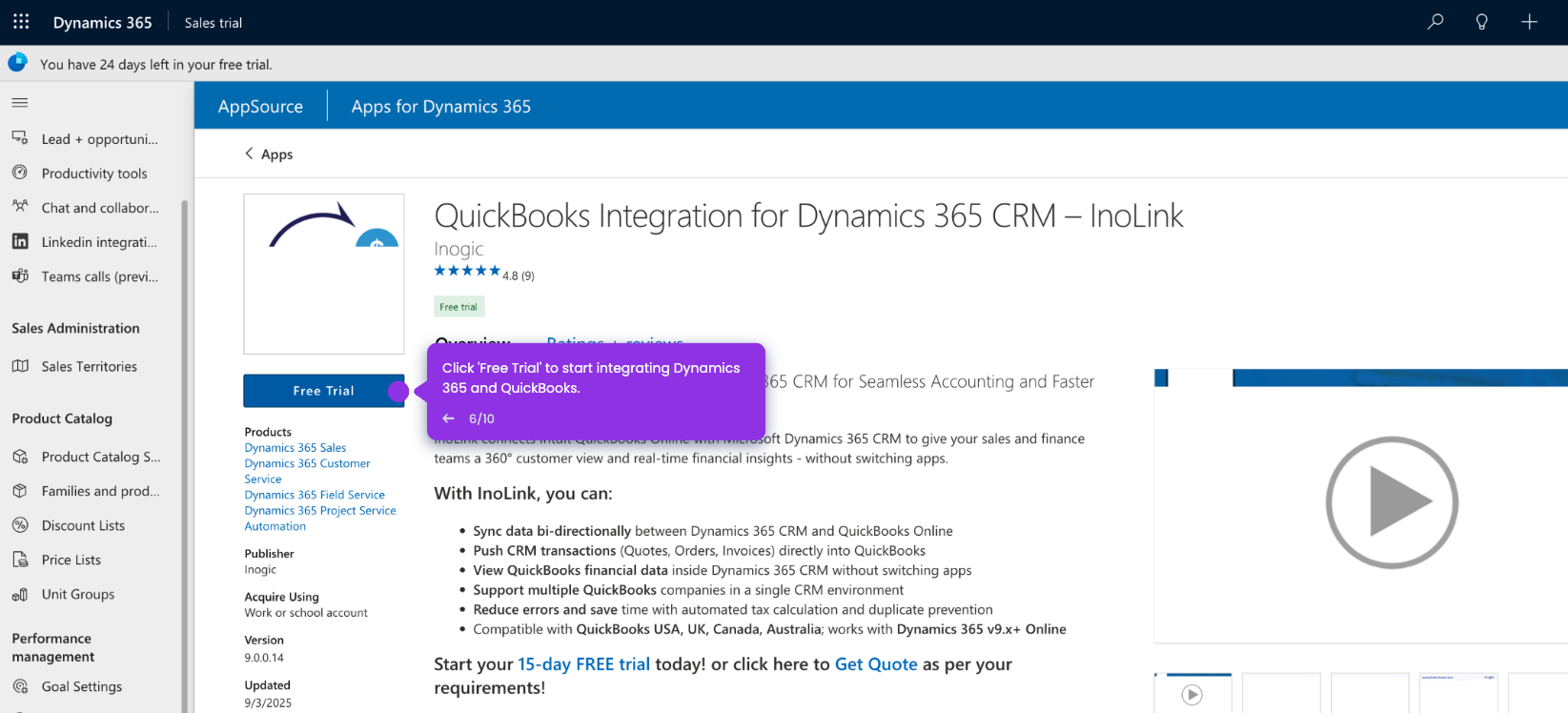Select the first video thumbnail
The height and width of the screenshot is (713, 1568).
tap(1192, 693)
